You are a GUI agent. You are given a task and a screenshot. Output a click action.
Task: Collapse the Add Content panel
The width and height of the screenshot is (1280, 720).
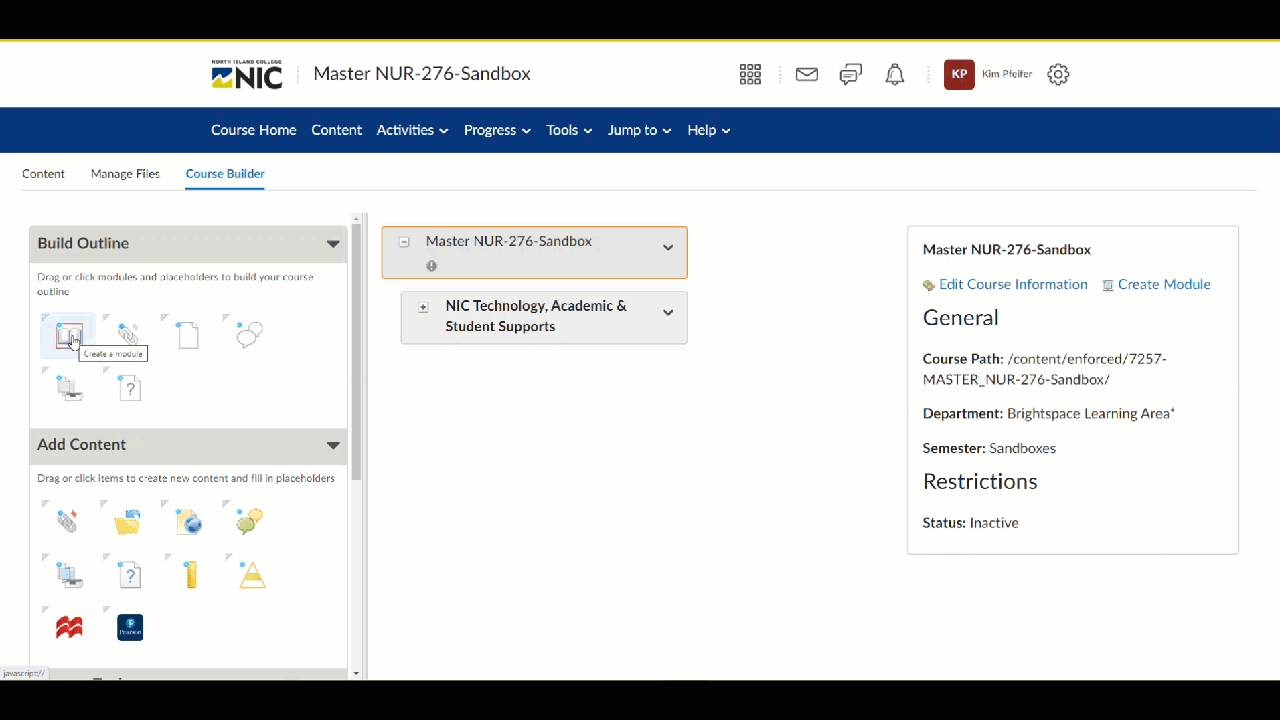[333, 445]
